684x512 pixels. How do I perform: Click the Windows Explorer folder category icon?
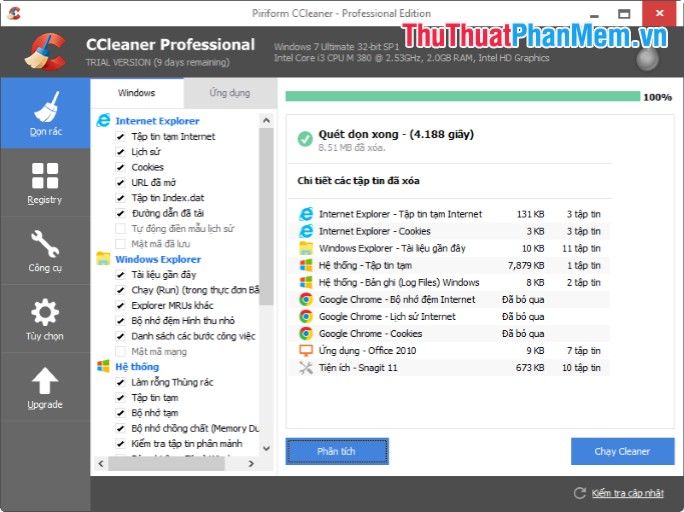[103, 259]
